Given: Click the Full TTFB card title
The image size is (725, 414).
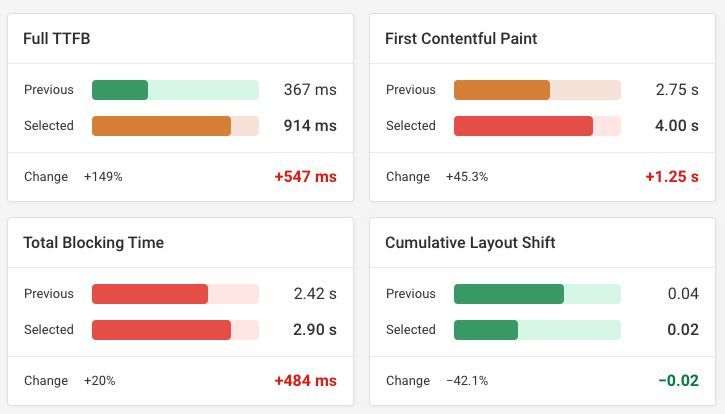Looking at the screenshot, I should click(57, 39).
